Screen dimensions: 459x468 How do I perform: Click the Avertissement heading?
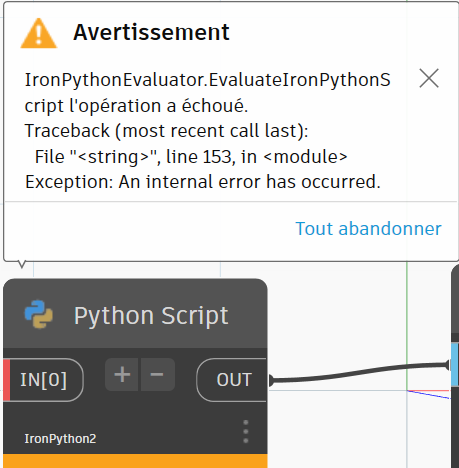(x=151, y=32)
